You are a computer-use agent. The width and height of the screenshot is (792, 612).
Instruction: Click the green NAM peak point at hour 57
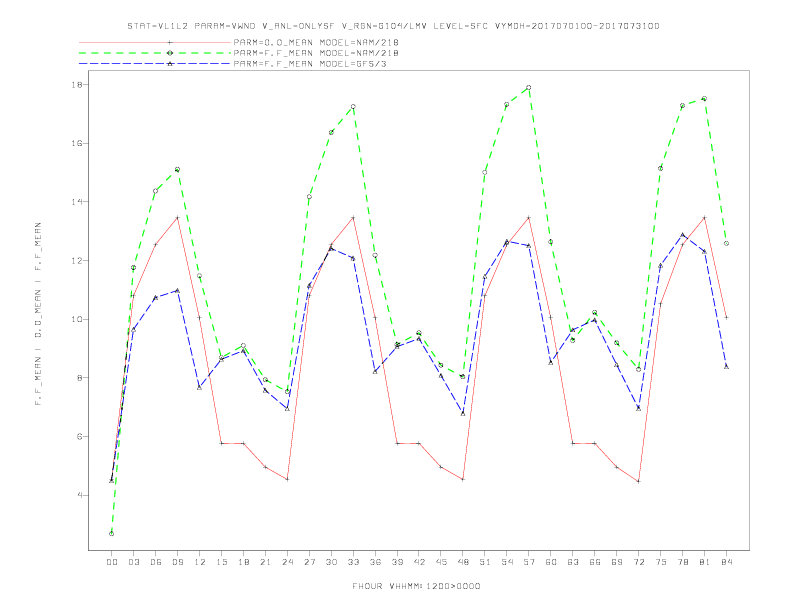pos(529,87)
